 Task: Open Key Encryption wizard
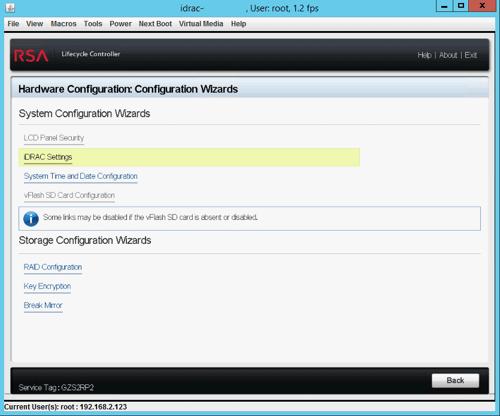[x=47, y=286]
